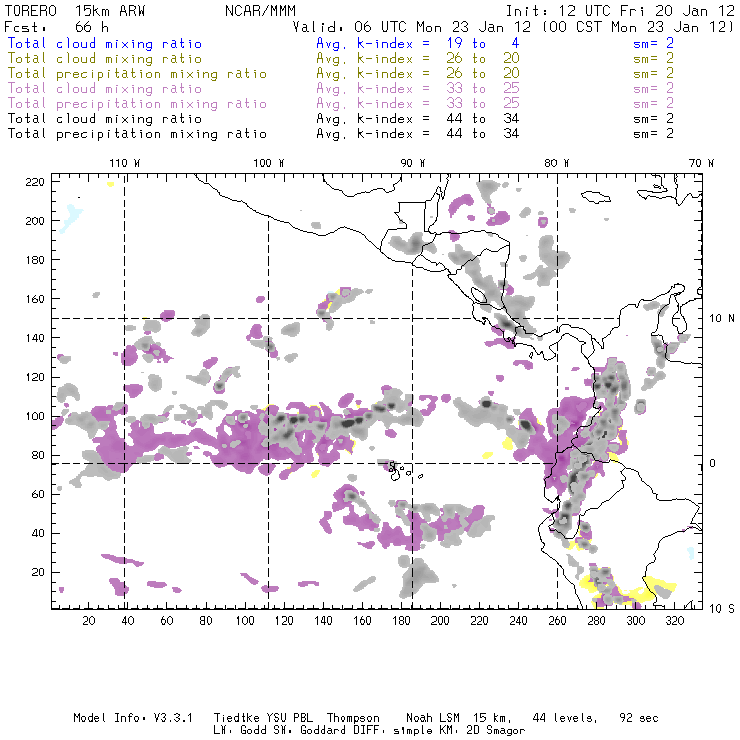Click the '220' tick label on the vertical axis
The width and height of the screenshot is (740, 740).
tap(35, 182)
